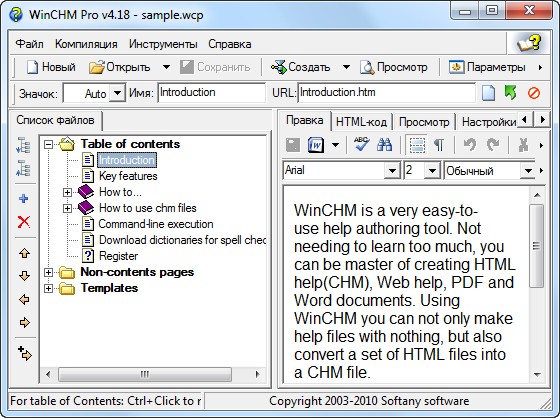Click the new page icon beside URL
Screen dimensions: 560x418
click(x=488, y=93)
